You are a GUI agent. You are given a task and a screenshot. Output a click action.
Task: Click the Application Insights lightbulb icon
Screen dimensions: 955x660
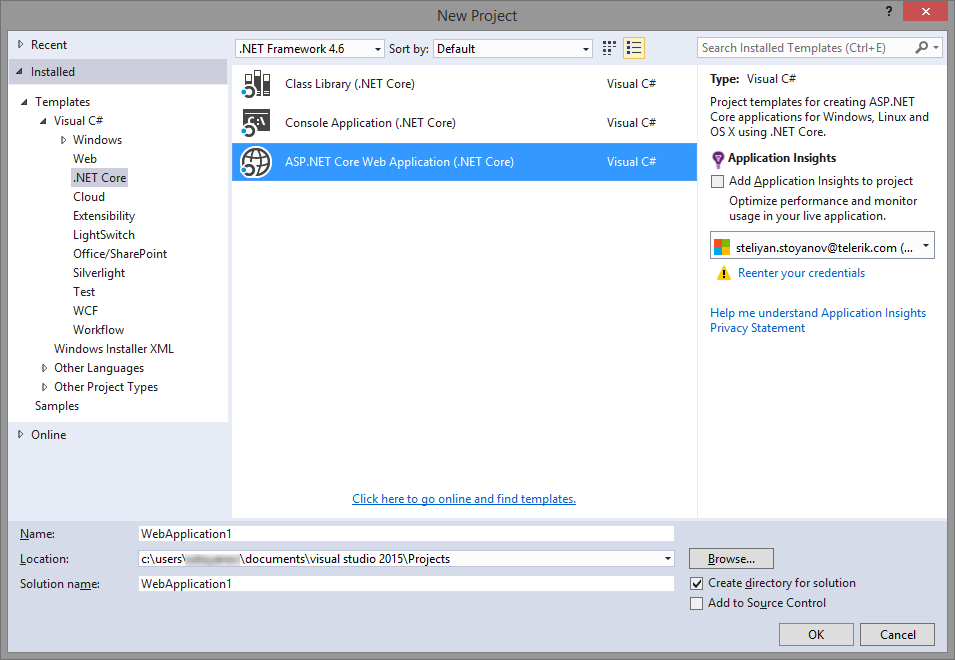coord(718,160)
